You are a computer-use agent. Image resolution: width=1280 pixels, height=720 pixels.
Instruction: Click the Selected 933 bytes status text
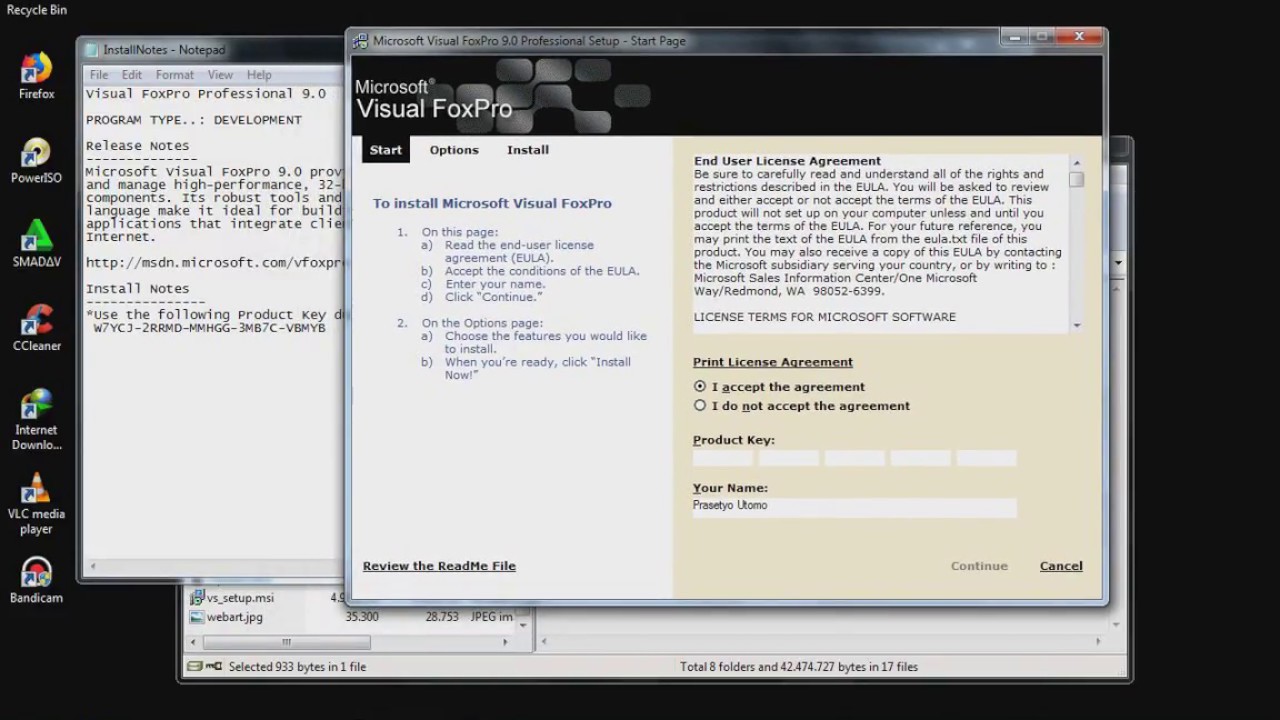(x=298, y=667)
